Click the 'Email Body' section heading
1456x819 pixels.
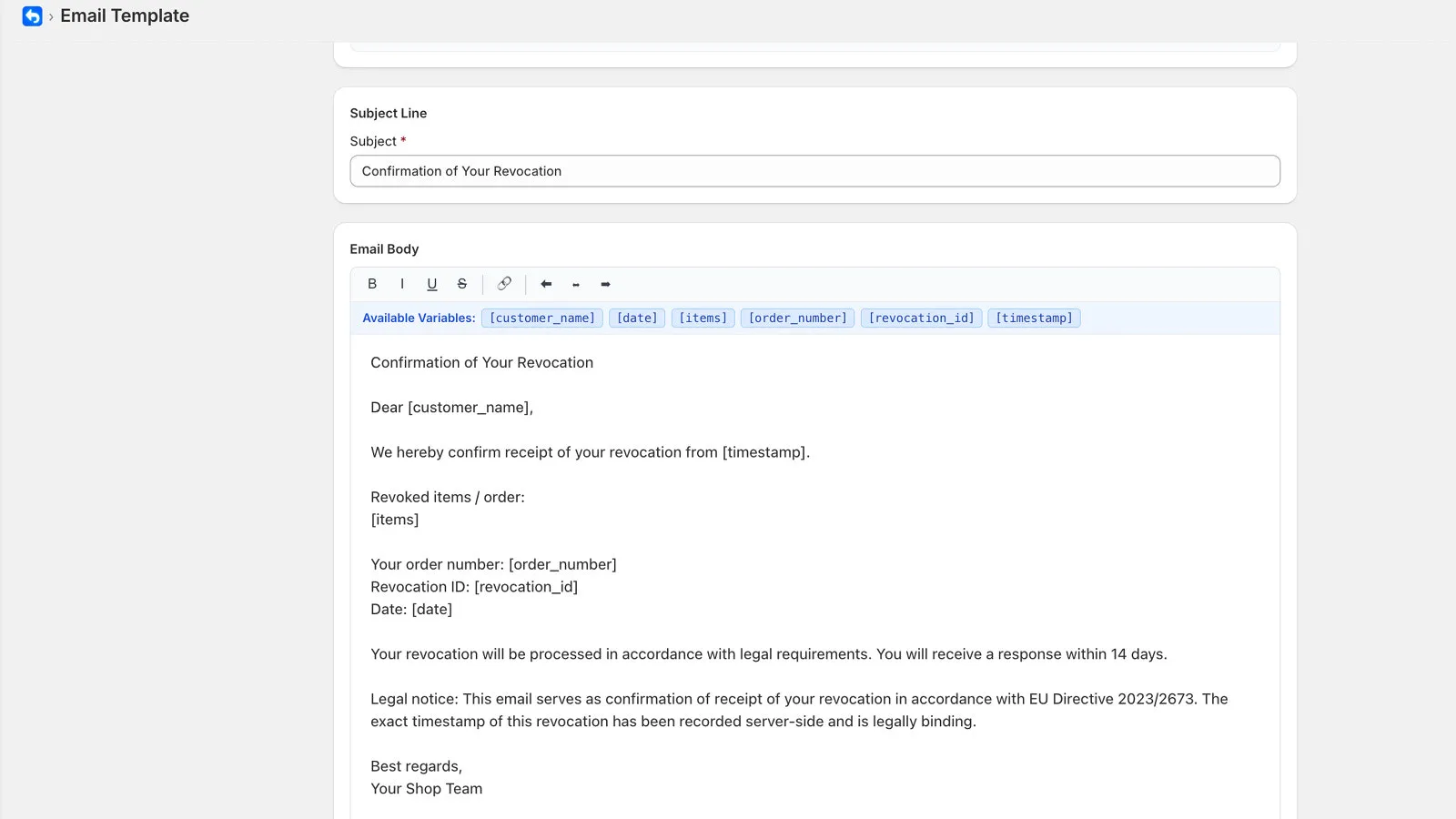coord(384,248)
